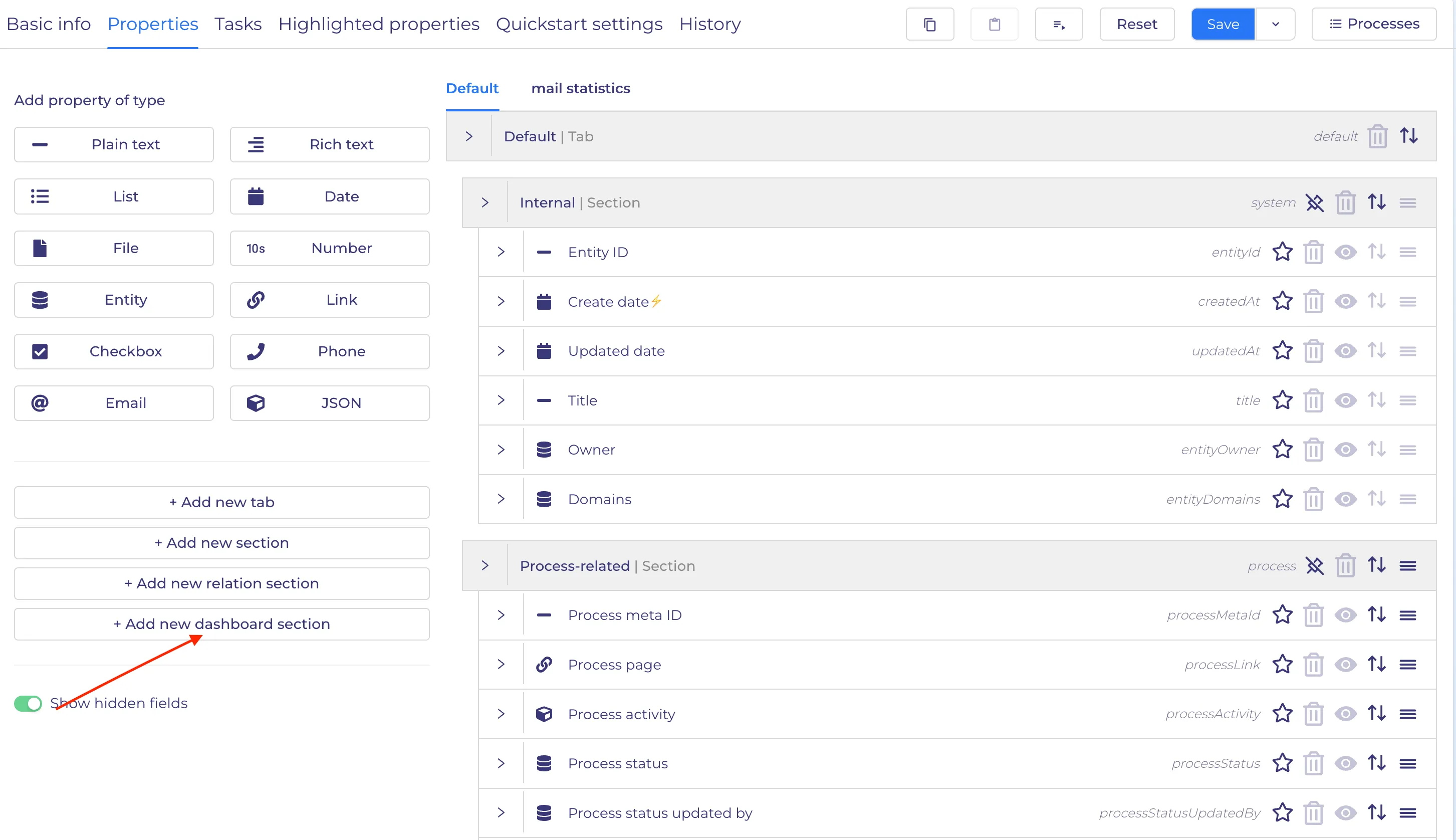This screenshot has width=1456, height=840.
Task: Delete the Process-related section via trash icon
Action: tap(1345, 565)
